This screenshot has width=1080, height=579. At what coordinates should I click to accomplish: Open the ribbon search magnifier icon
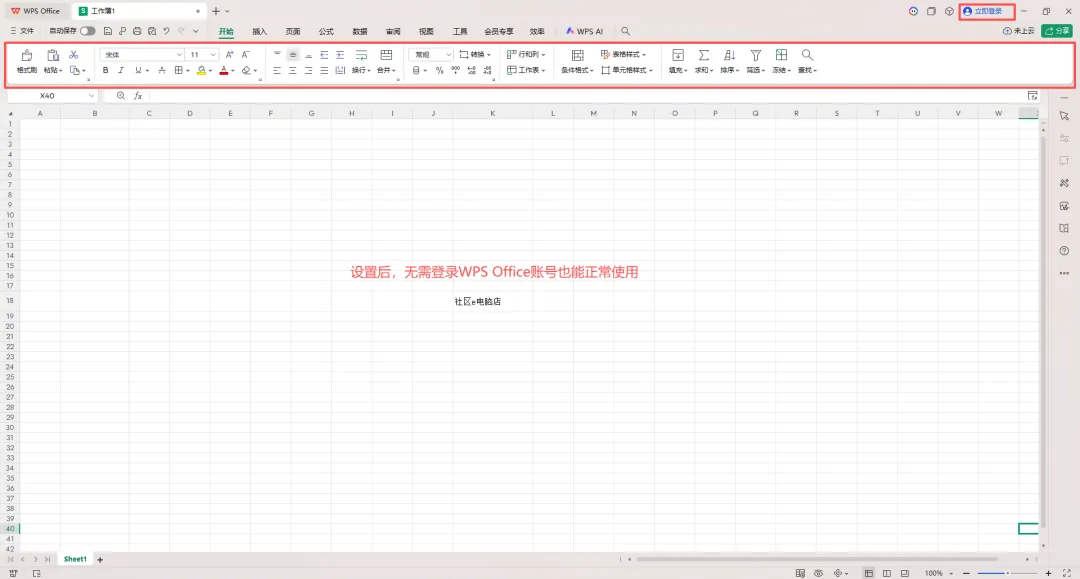pyautogui.click(x=625, y=31)
